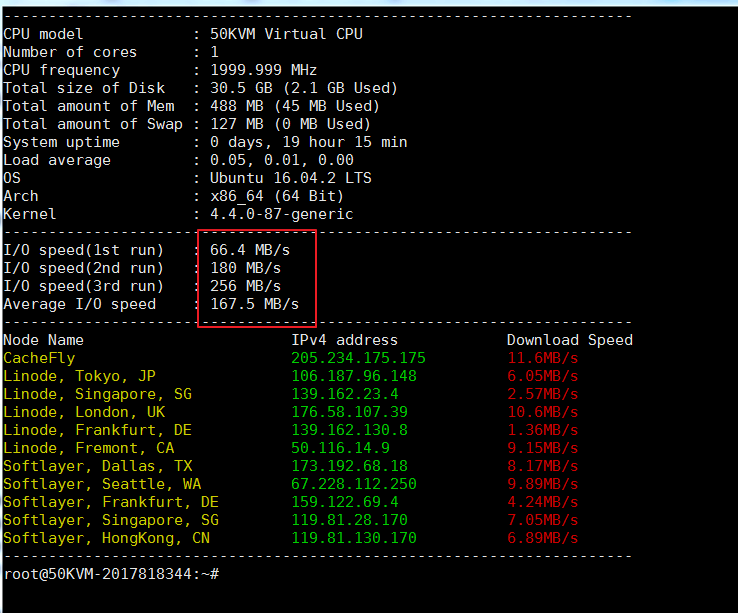The width and height of the screenshot is (738, 613).
Task: Click the Softlayer, Seattle, WA node name
Action: [102, 484]
